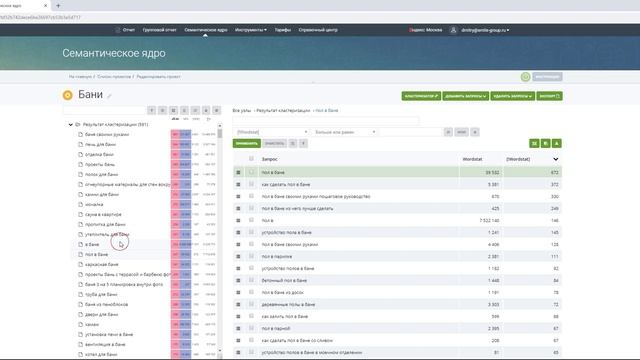The width and height of the screenshot is (640, 360).
Task: Click the middle green table tool icon
Action: pos(545,143)
